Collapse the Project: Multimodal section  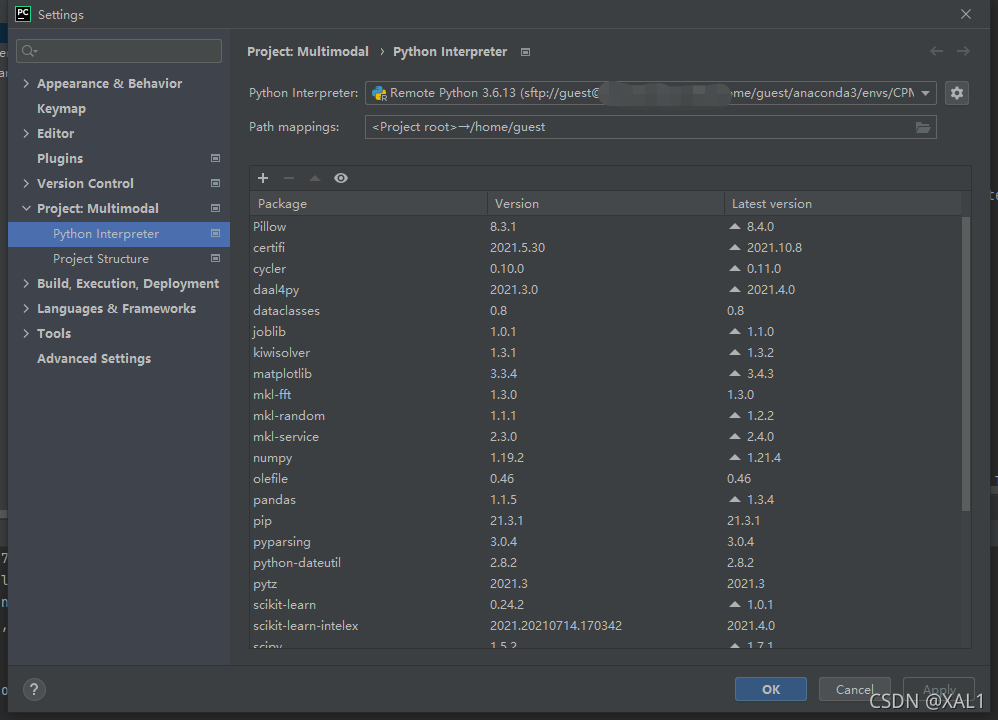(x=26, y=208)
